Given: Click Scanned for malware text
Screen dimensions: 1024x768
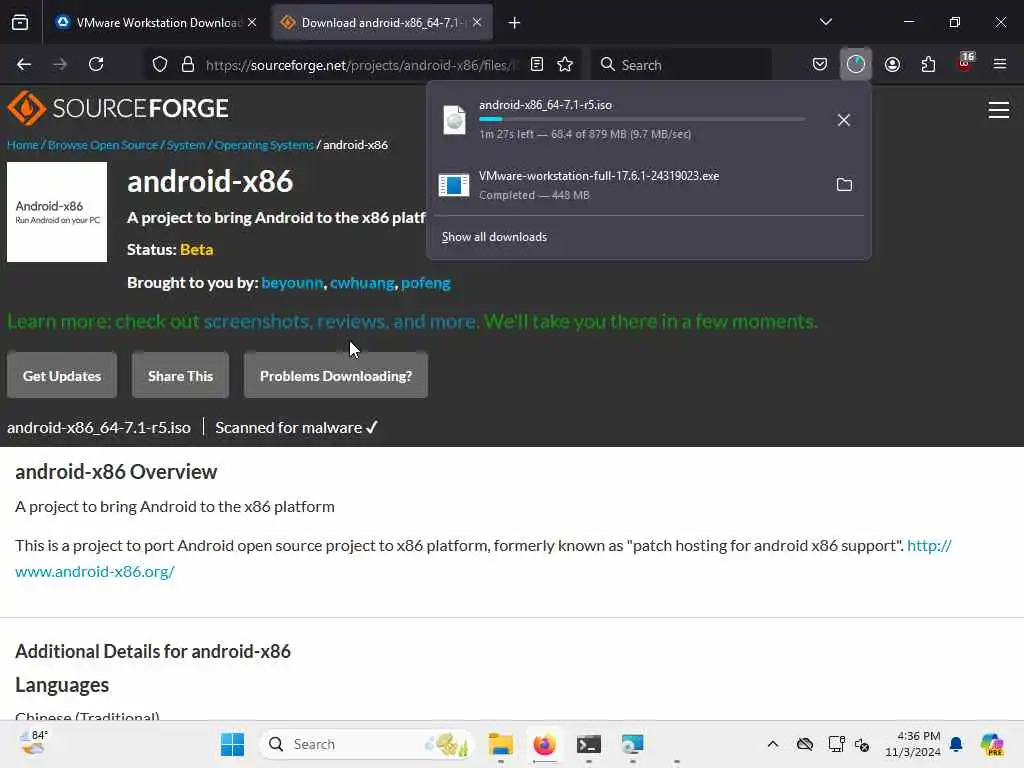Looking at the screenshot, I should pyautogui.click(x=296, y=428).
